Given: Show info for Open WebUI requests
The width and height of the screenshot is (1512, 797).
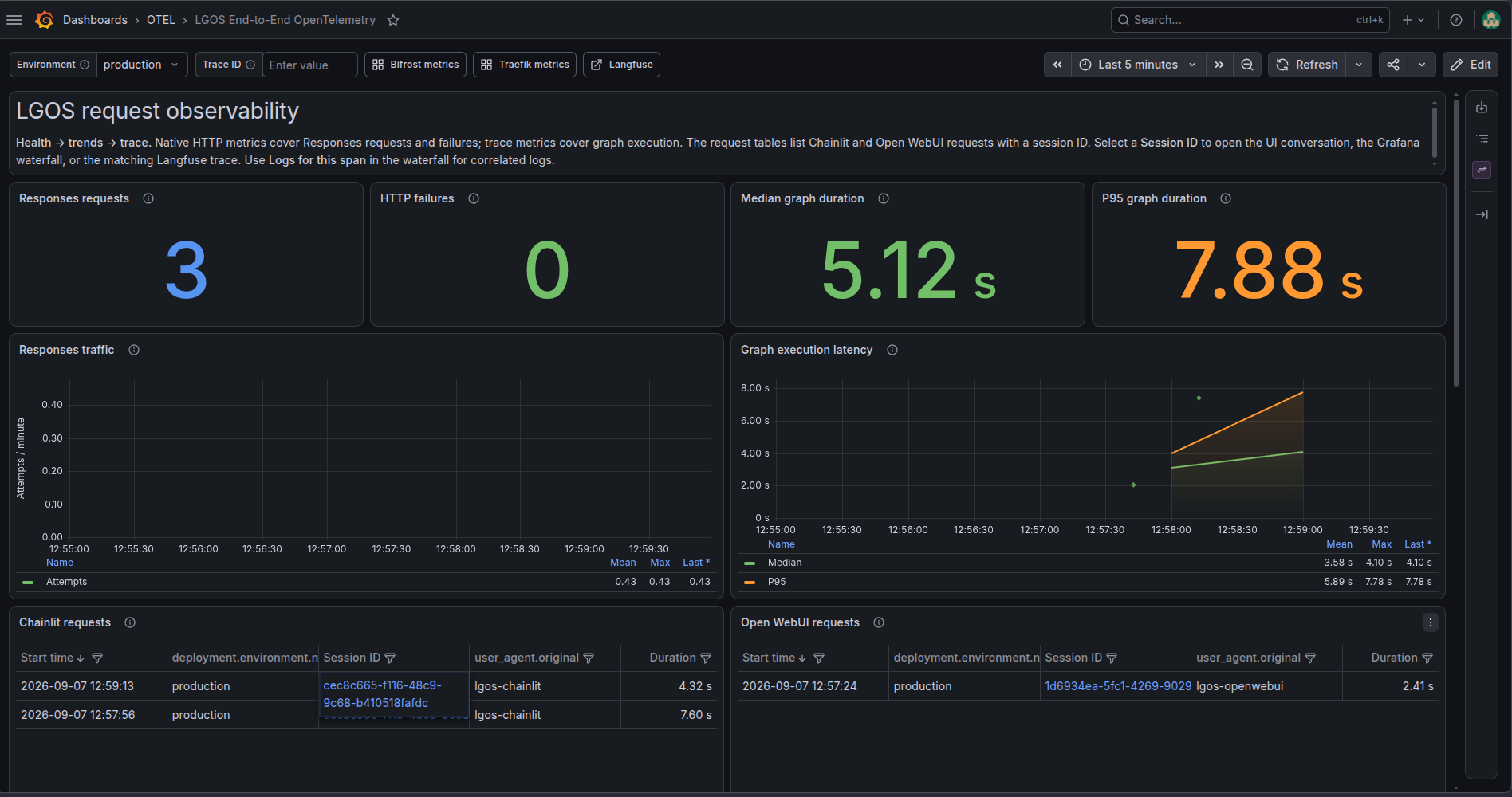Looking at the screenshot, I should click(x=879, y=622).
